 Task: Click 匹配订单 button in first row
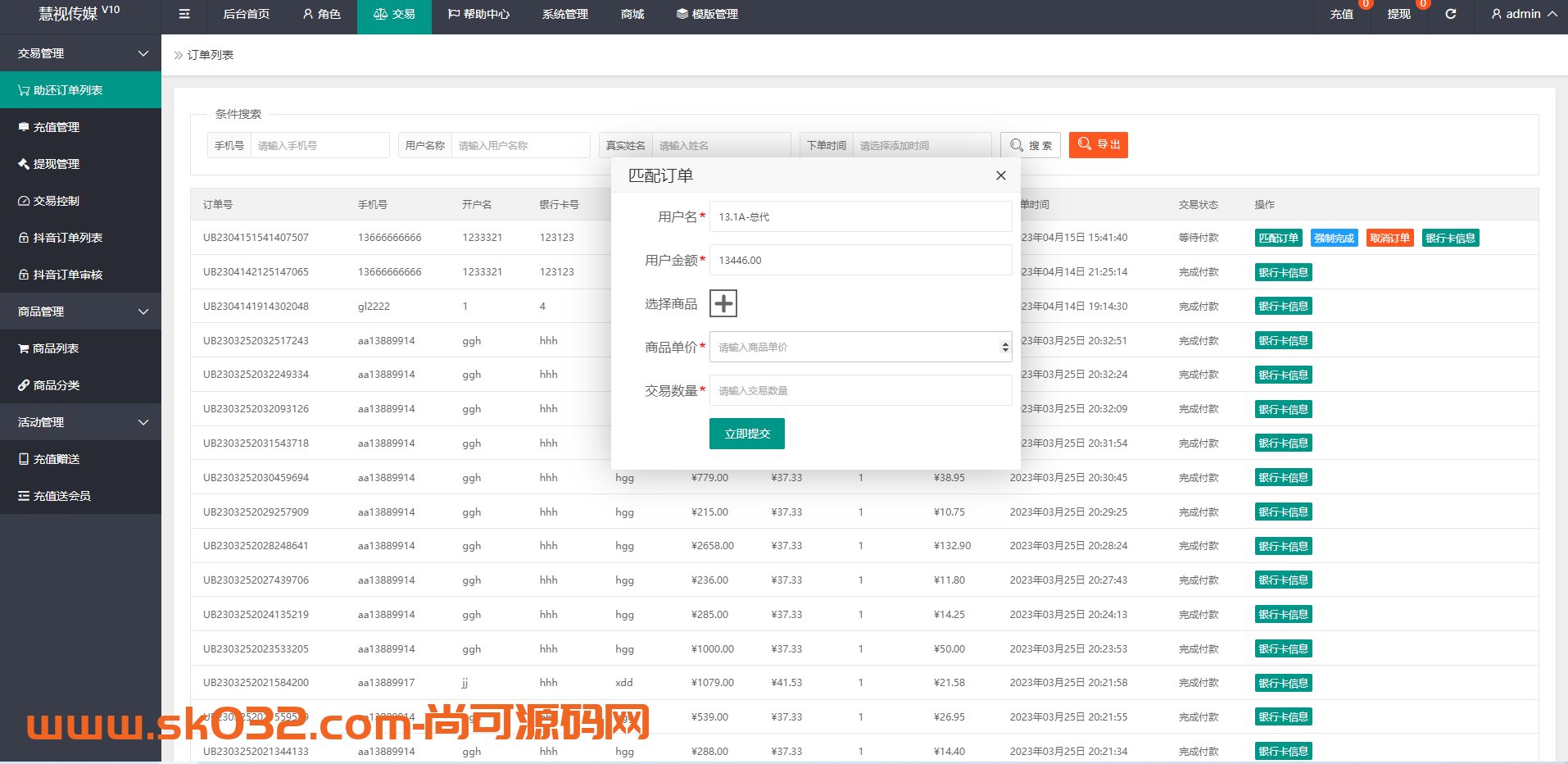tap(1279, 238)
